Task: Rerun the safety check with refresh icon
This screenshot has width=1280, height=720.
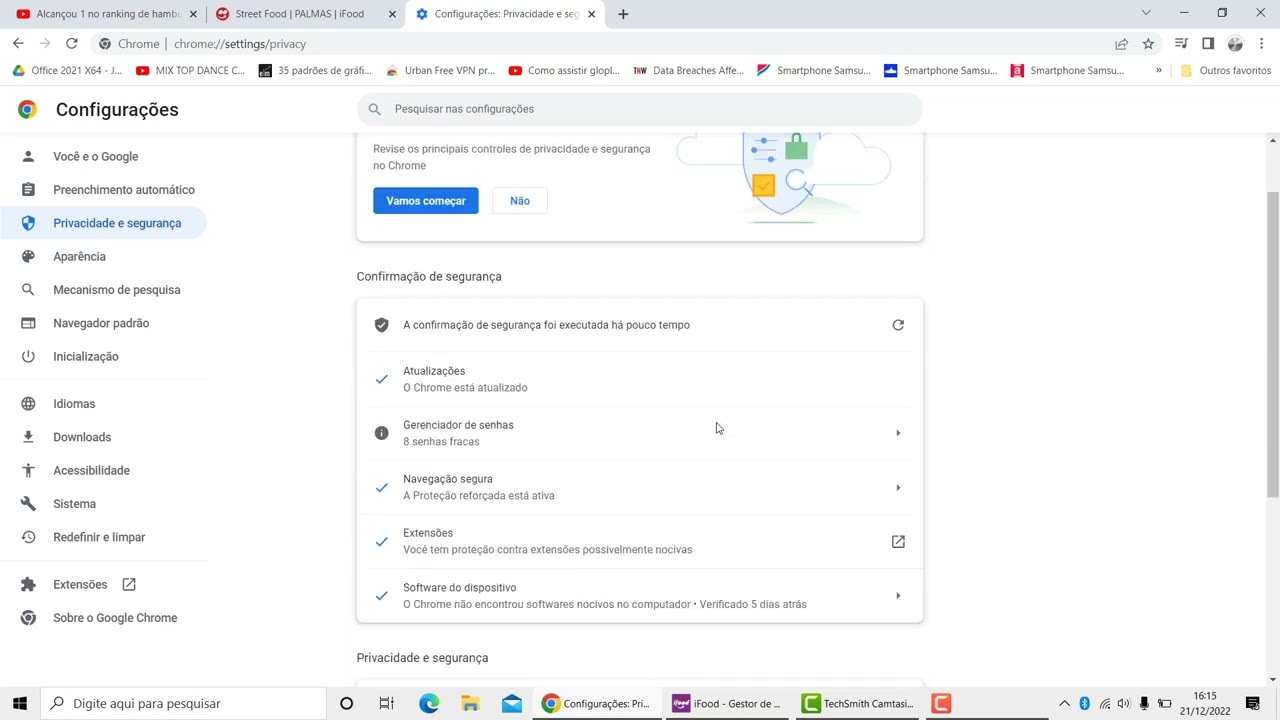Action: point(898,325)
